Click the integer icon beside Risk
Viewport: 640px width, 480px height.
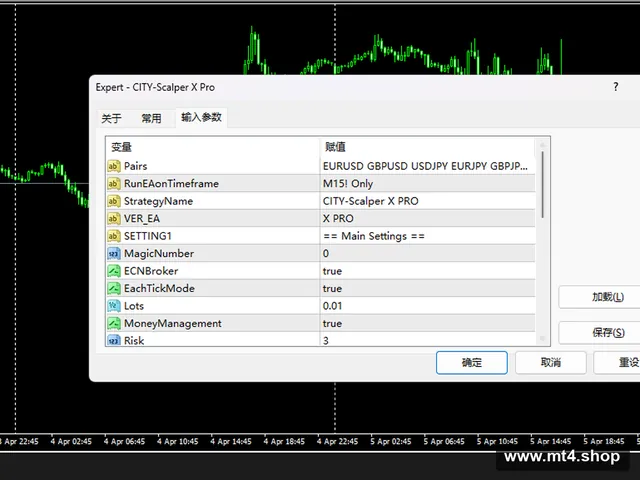[x=114, y=340]
